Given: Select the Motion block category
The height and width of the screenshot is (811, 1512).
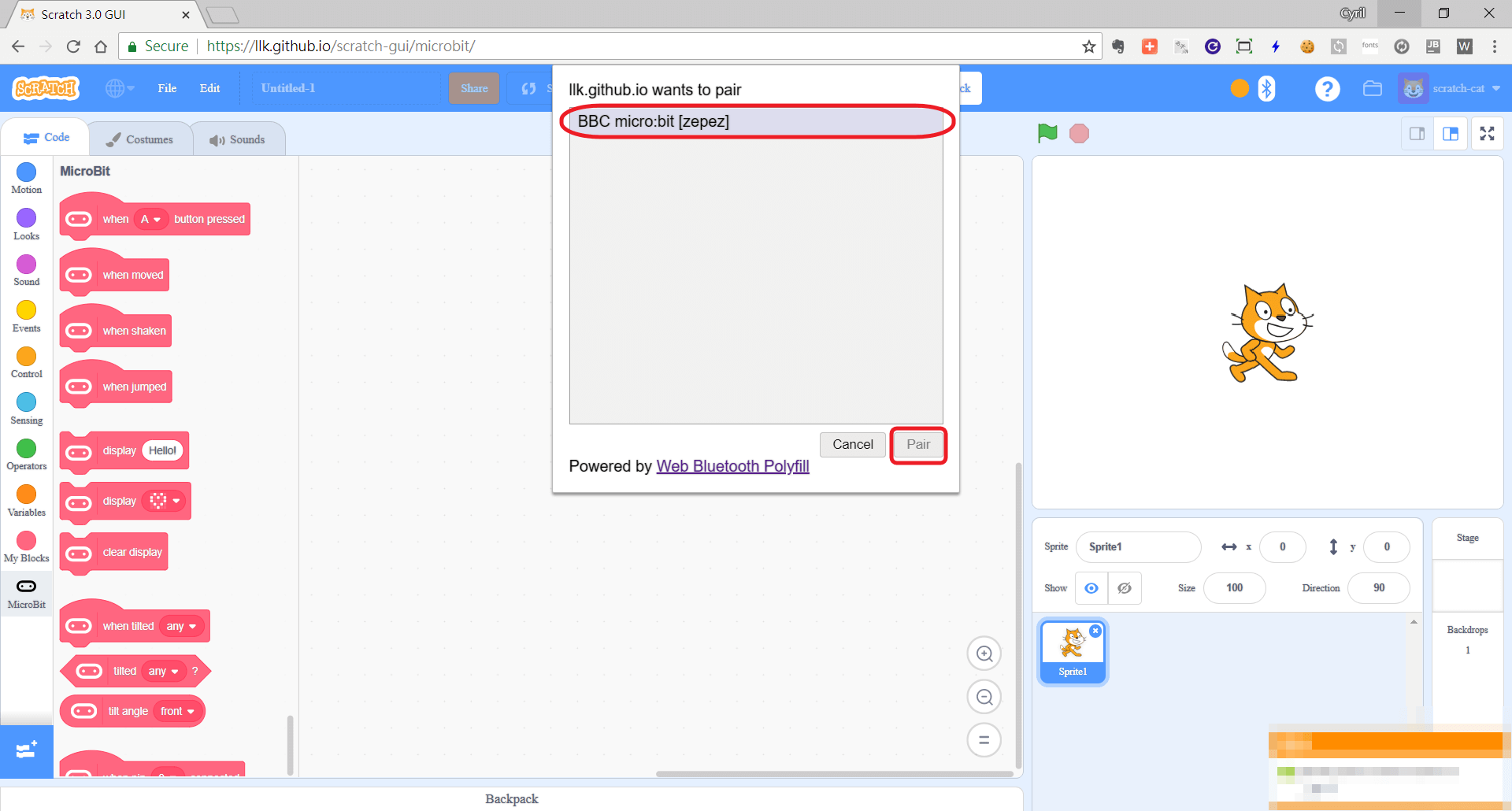Looking at the screenshot, I should (27, 178).
